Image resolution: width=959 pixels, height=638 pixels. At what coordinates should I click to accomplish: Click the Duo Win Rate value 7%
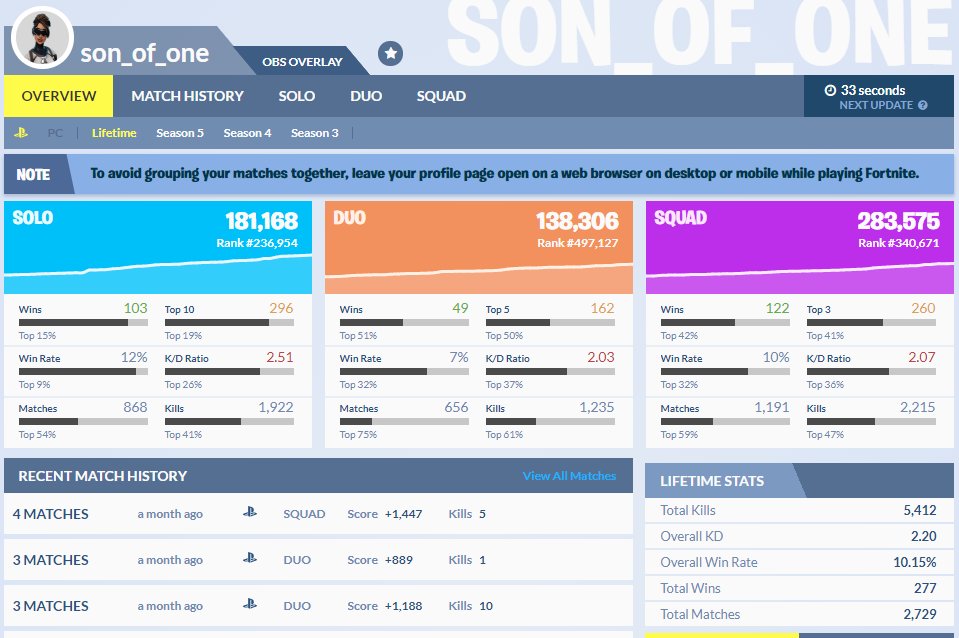(459, 357)
